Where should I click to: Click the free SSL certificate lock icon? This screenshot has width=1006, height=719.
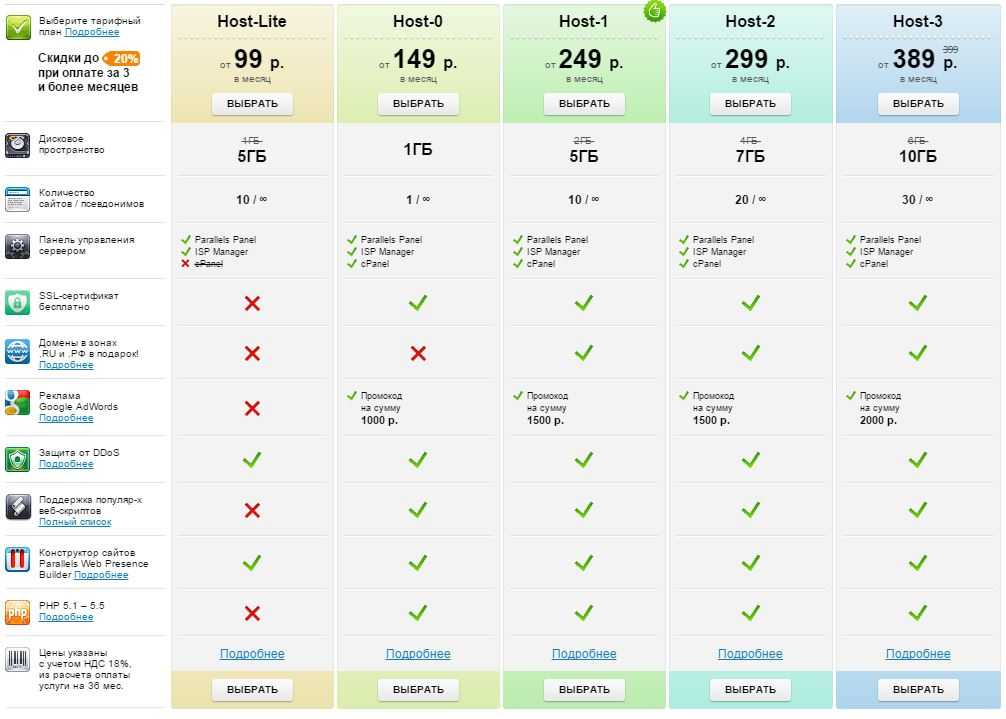(x=18, y=302)
